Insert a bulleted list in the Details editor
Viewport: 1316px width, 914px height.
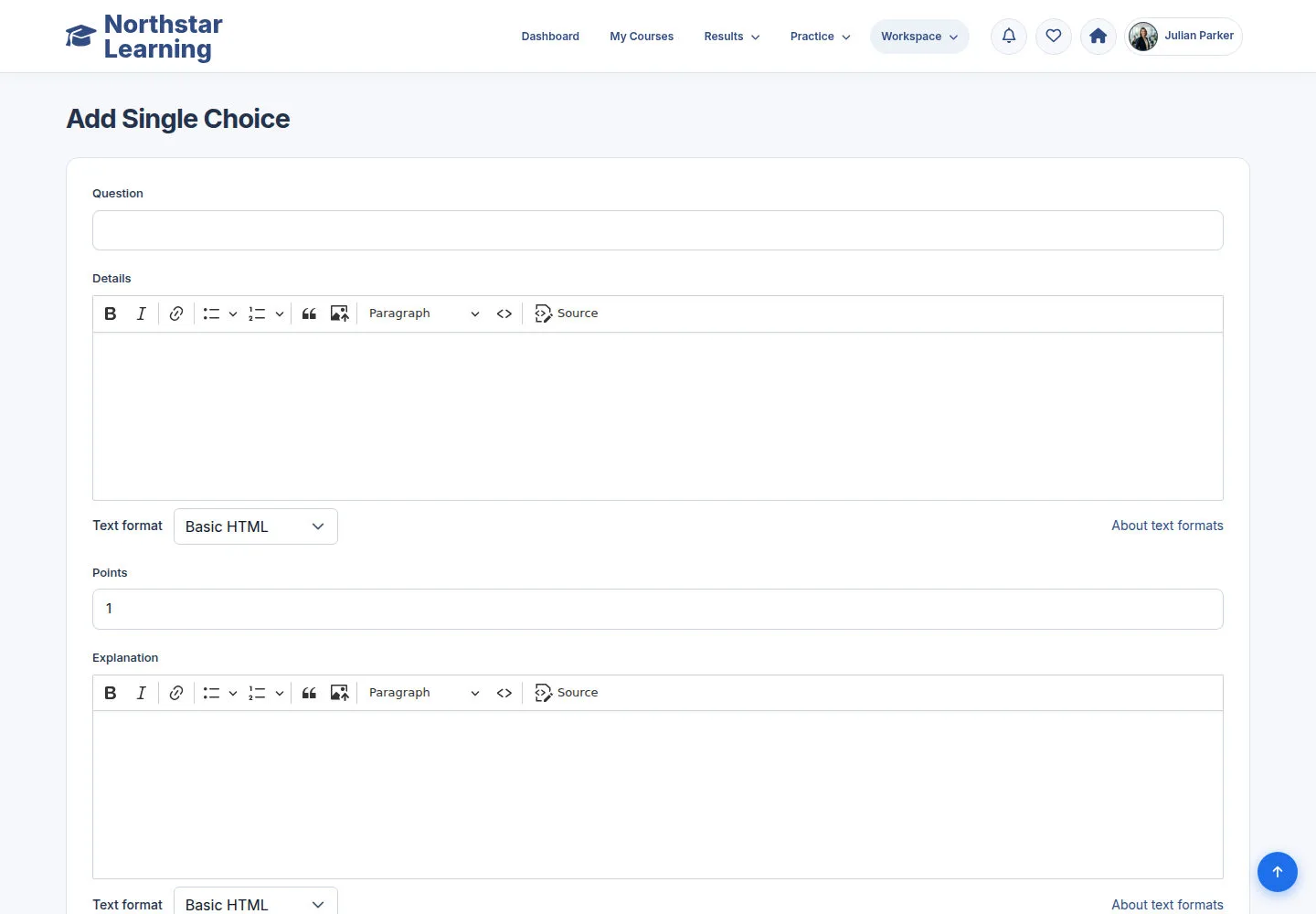coord(211,314)
